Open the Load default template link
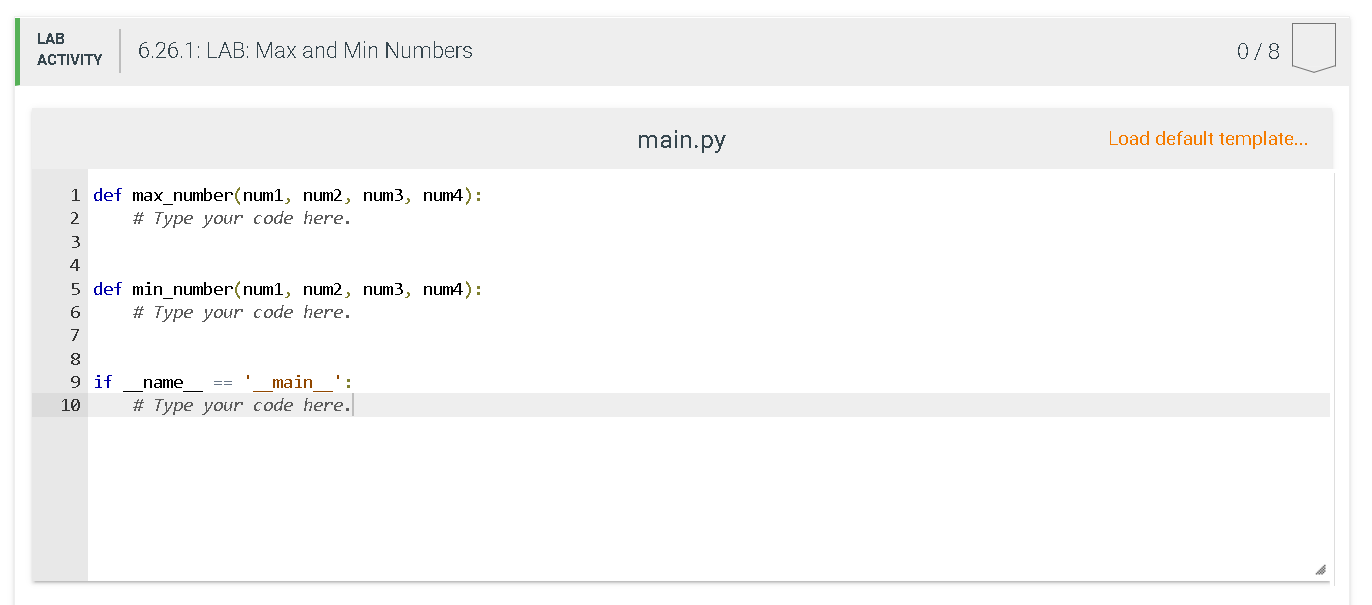1372x605 pixels. tap(1207, 138)
